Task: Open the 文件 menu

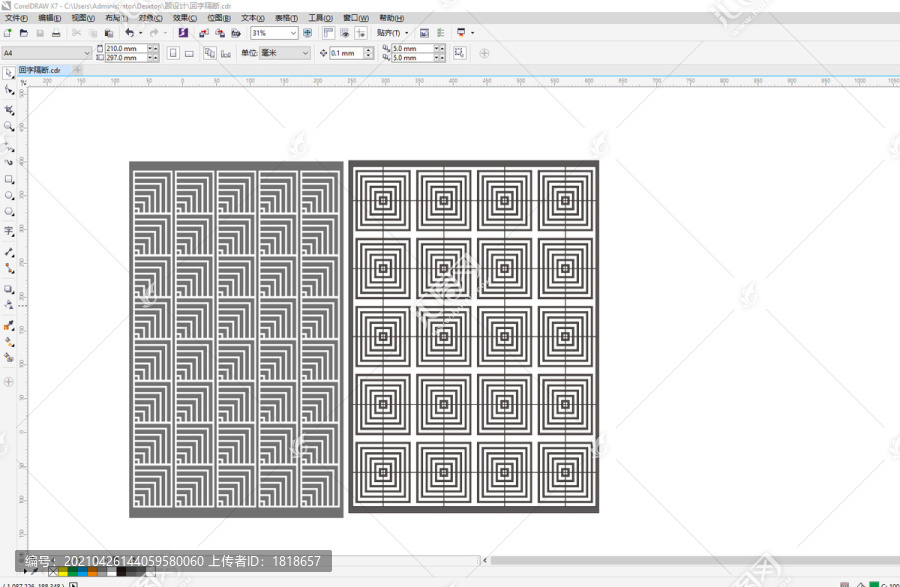Action: pyautogui.click(x=16, y=18)
